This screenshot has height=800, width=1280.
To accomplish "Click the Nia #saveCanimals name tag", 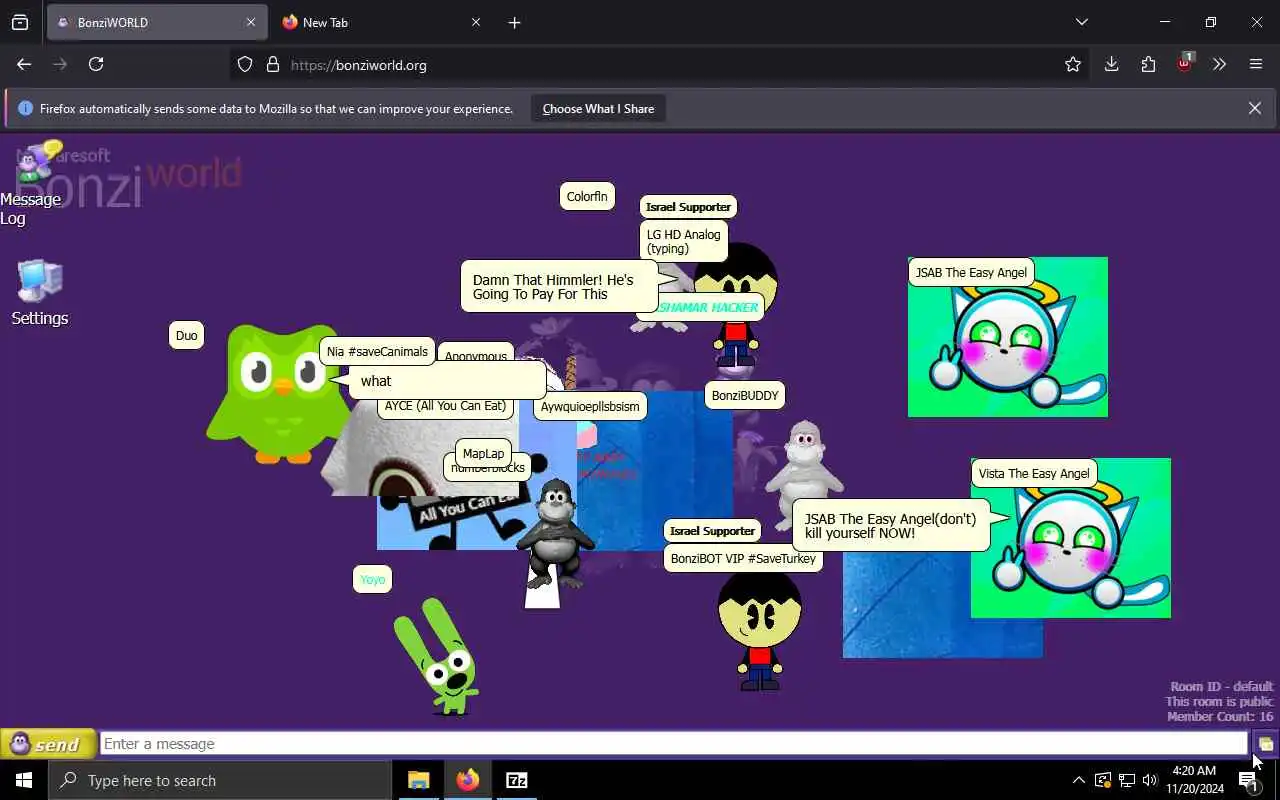I will click(377, 351).
